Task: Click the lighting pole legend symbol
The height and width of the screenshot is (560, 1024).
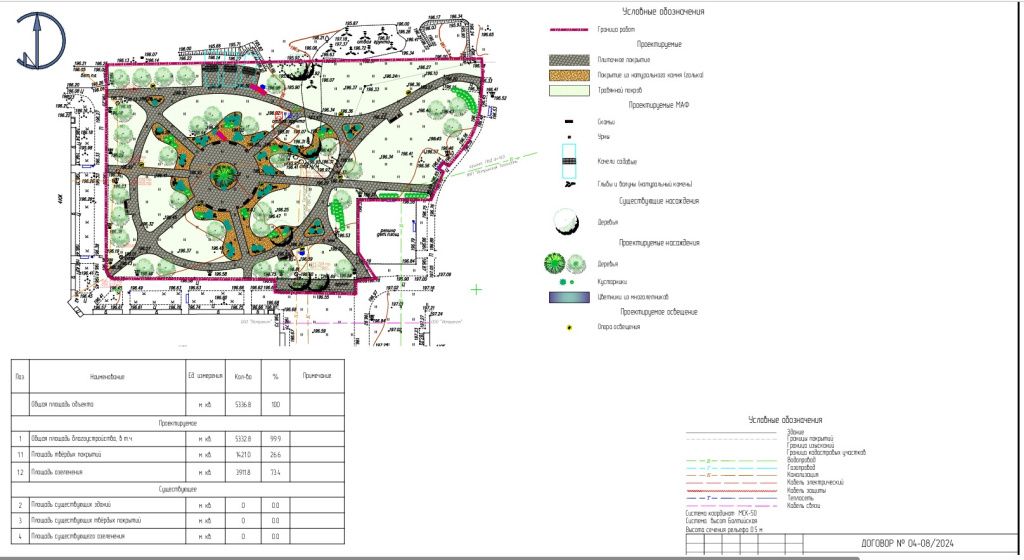Action: 568,326
